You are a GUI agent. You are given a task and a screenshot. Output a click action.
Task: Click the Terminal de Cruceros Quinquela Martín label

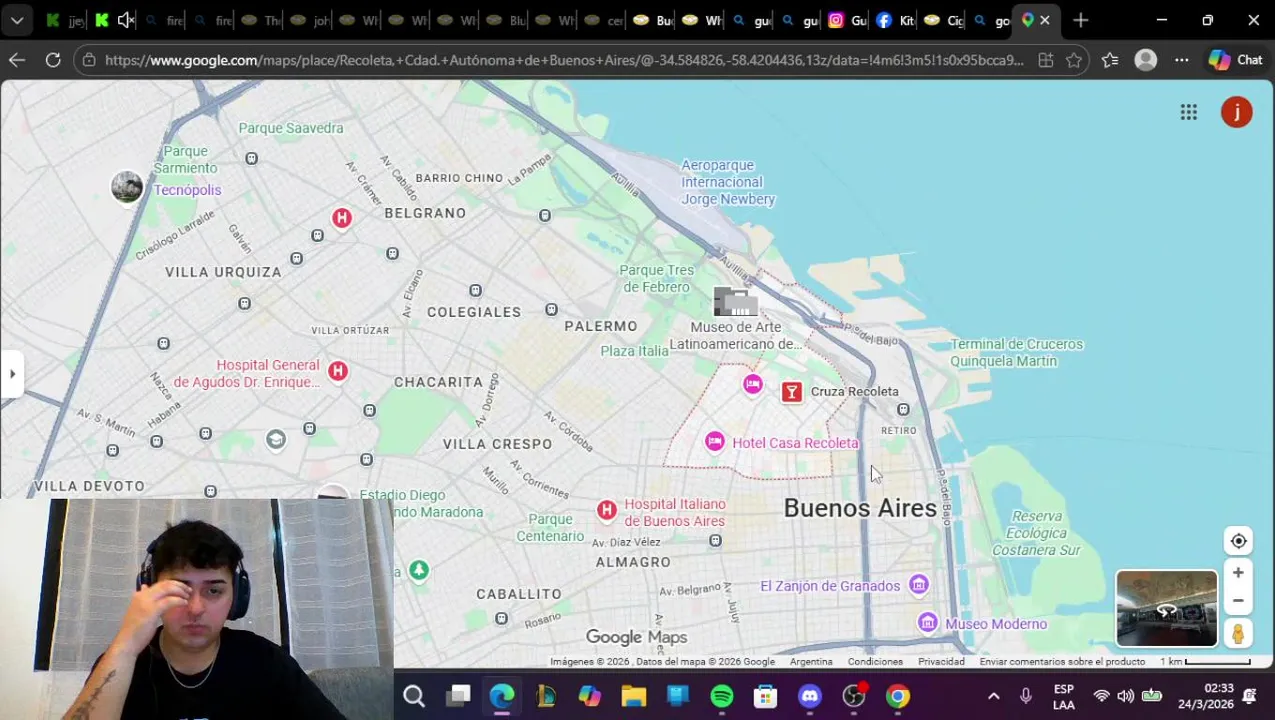(1016, 352)
